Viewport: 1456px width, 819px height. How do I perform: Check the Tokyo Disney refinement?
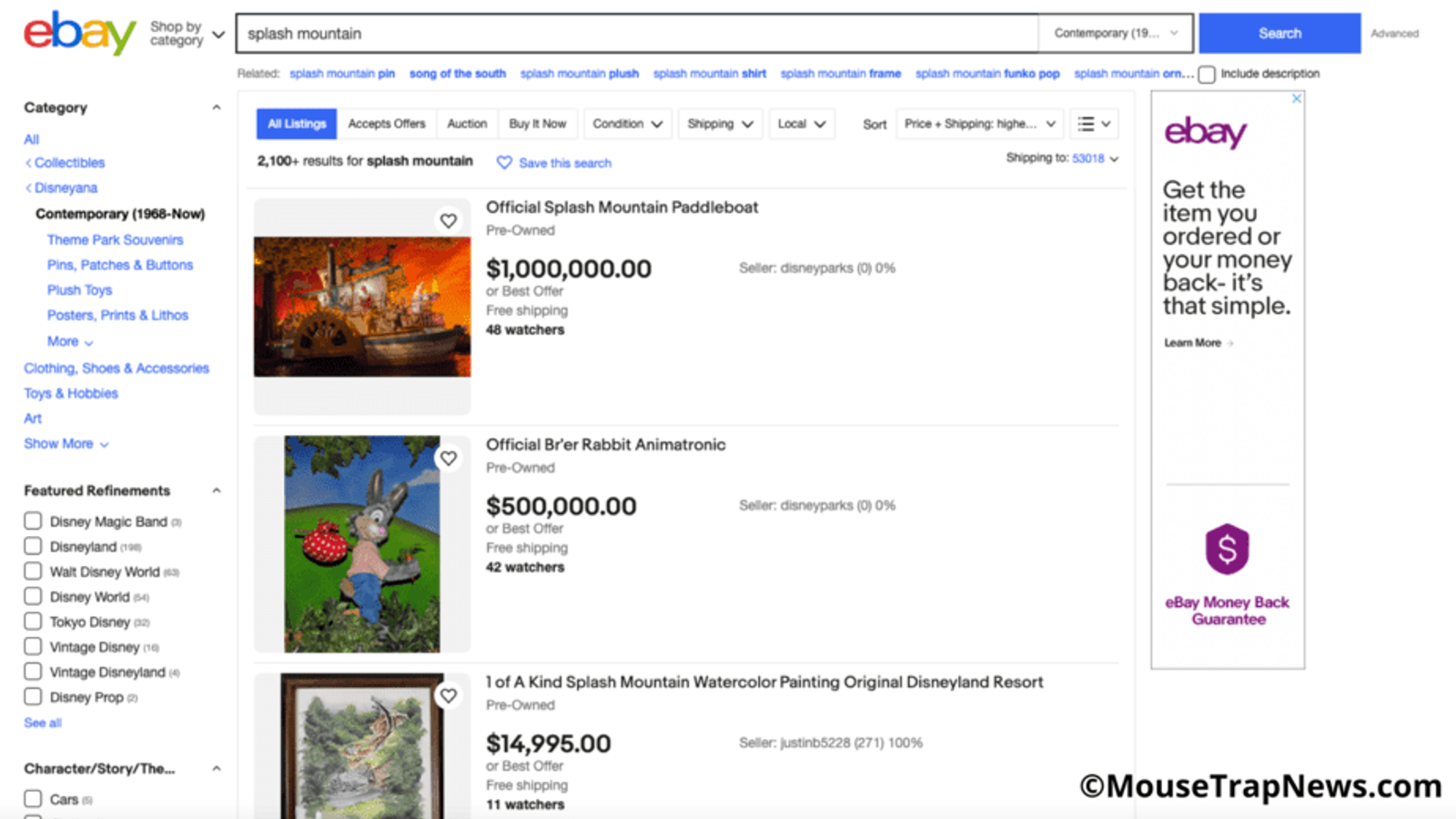[33, 622]
